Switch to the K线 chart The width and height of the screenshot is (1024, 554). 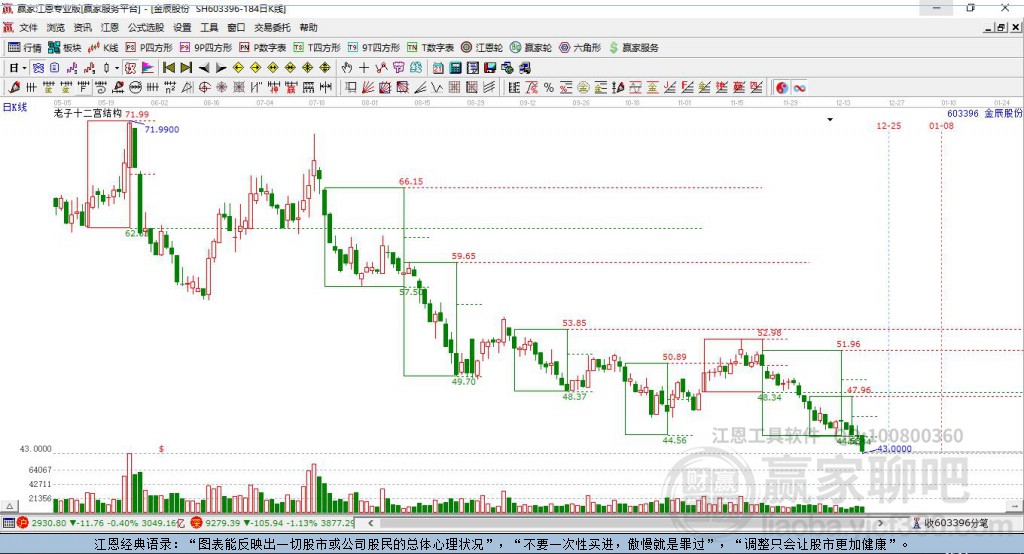click(x=103, y=48)
